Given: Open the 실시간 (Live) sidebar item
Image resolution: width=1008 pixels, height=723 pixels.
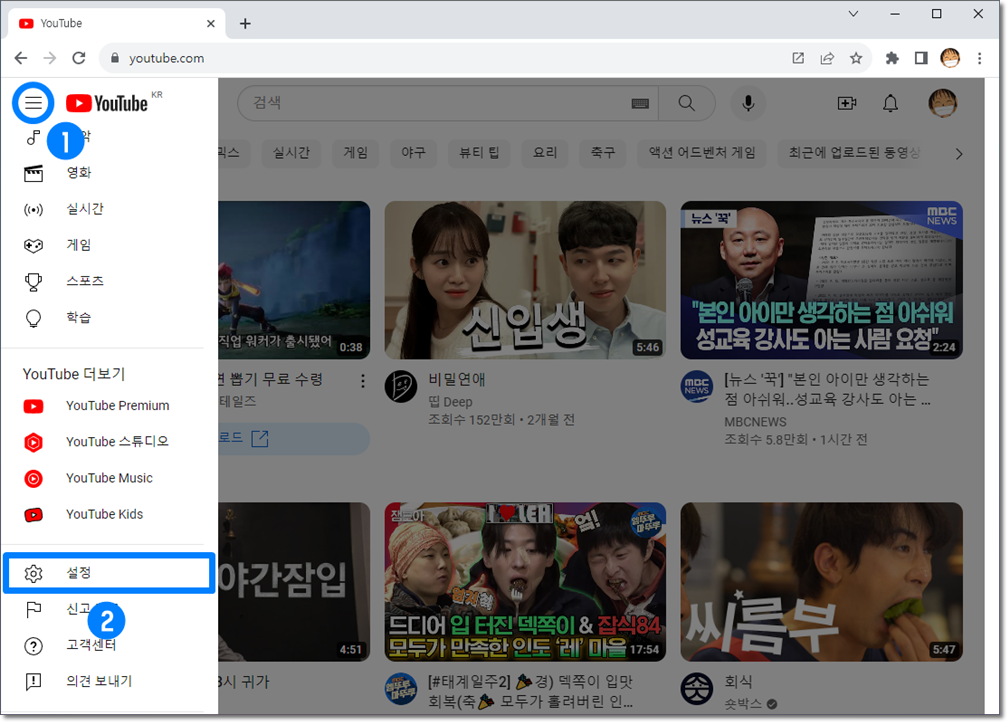Looking at the screenshot, I should [x=103, y=209].
